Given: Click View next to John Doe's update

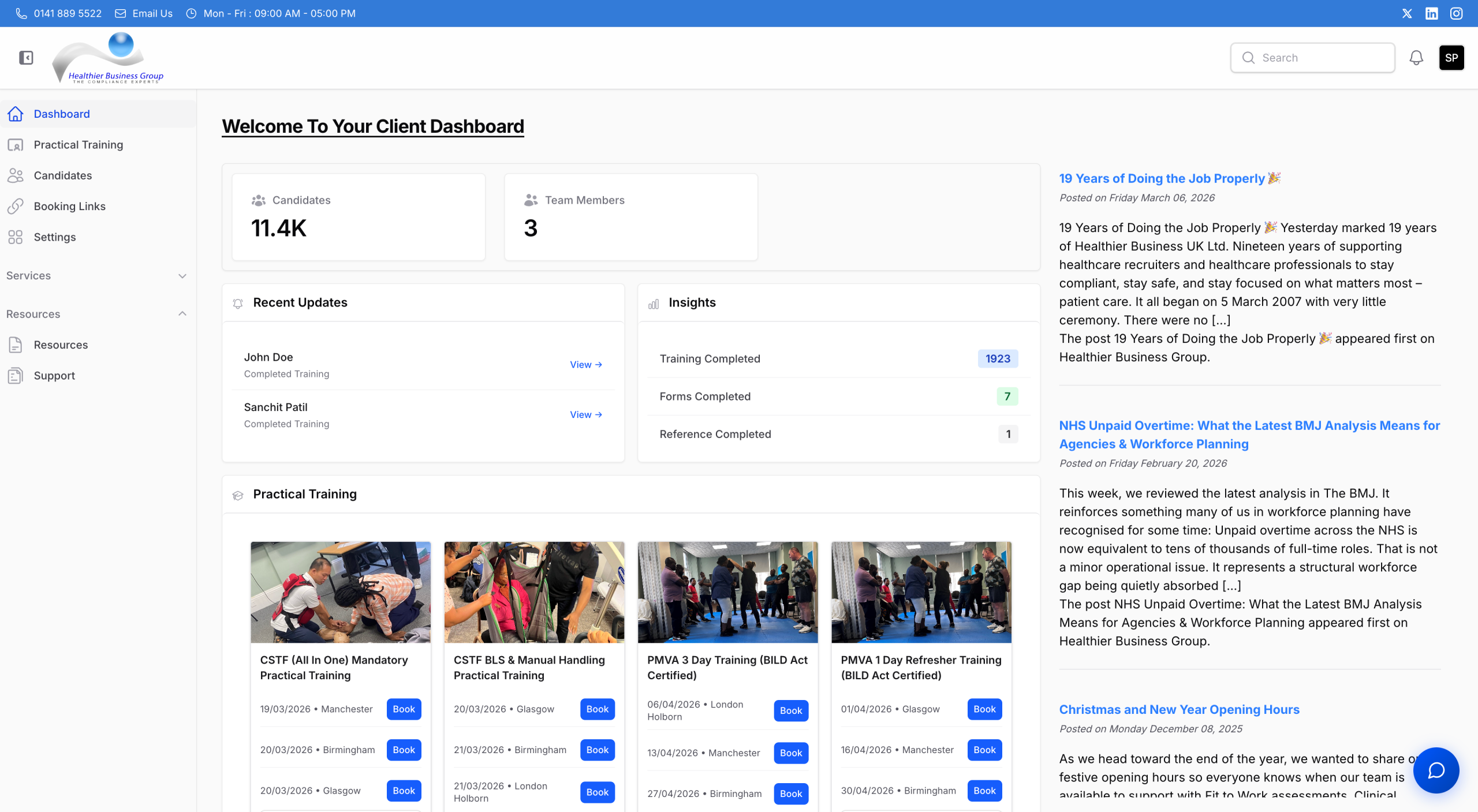Looking at the screenshot, I should [585, 364].
